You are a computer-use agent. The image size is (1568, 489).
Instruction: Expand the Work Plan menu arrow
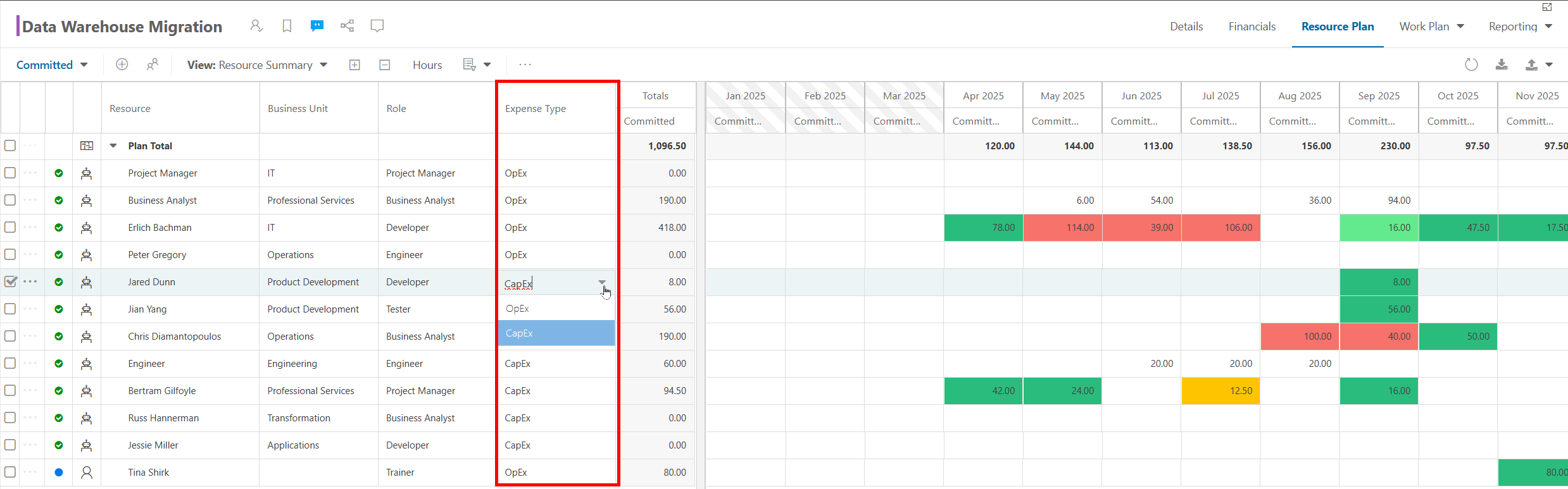point(1461,26)
